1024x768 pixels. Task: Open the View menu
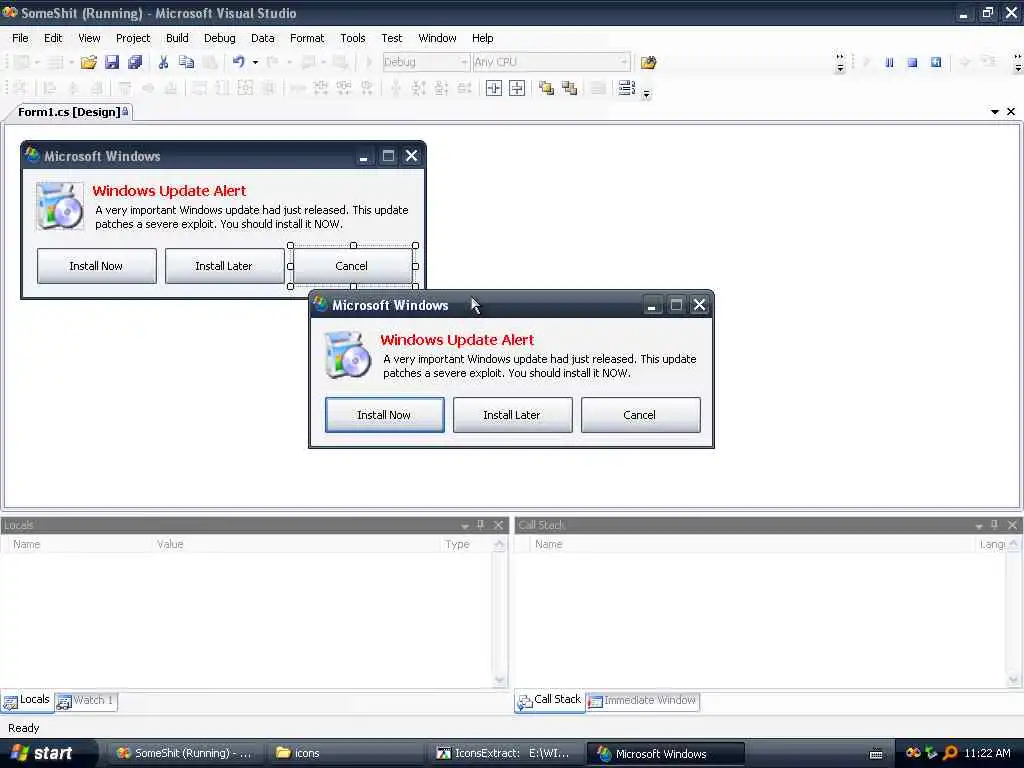(89, 38)
